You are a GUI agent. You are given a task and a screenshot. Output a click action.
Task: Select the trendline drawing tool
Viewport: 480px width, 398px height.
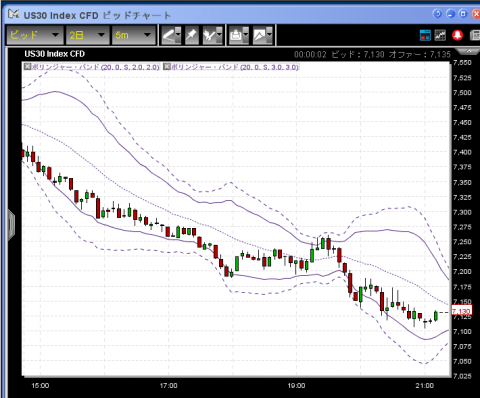coord(169,35)
